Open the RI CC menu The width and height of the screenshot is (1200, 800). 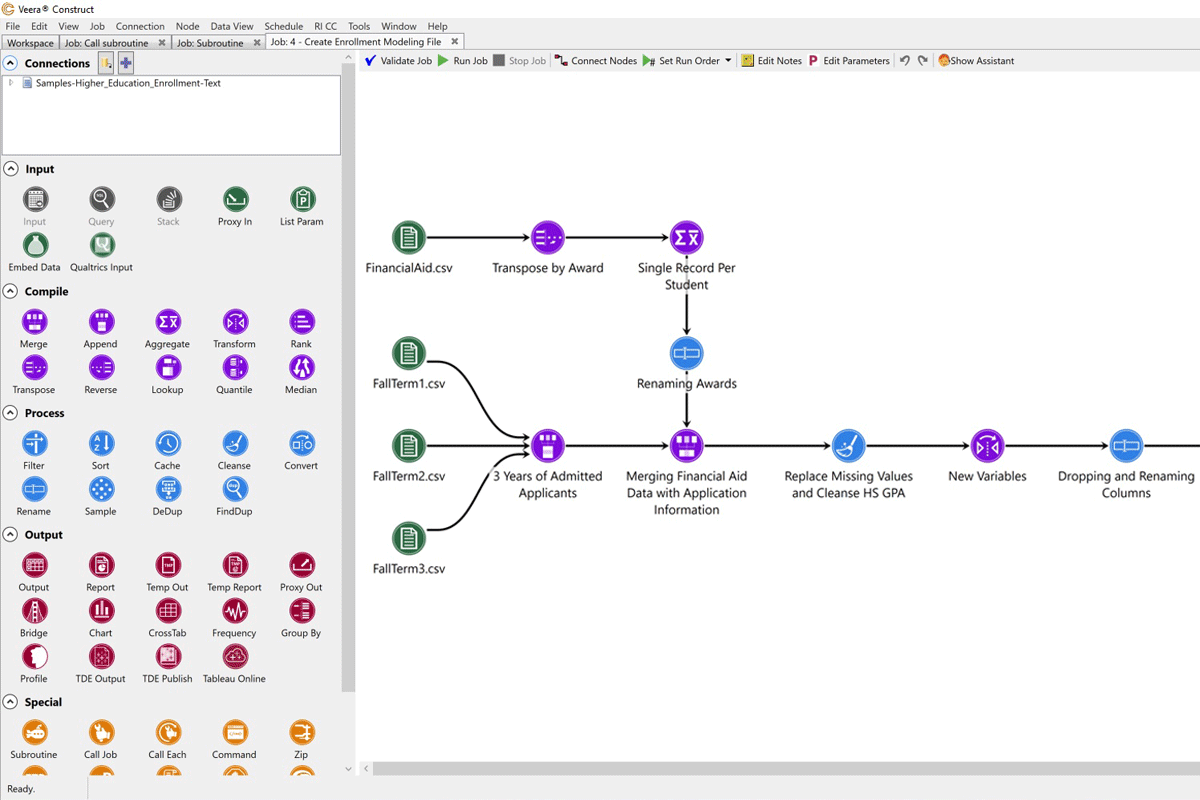pyautogui.click(x=325, y=26)
